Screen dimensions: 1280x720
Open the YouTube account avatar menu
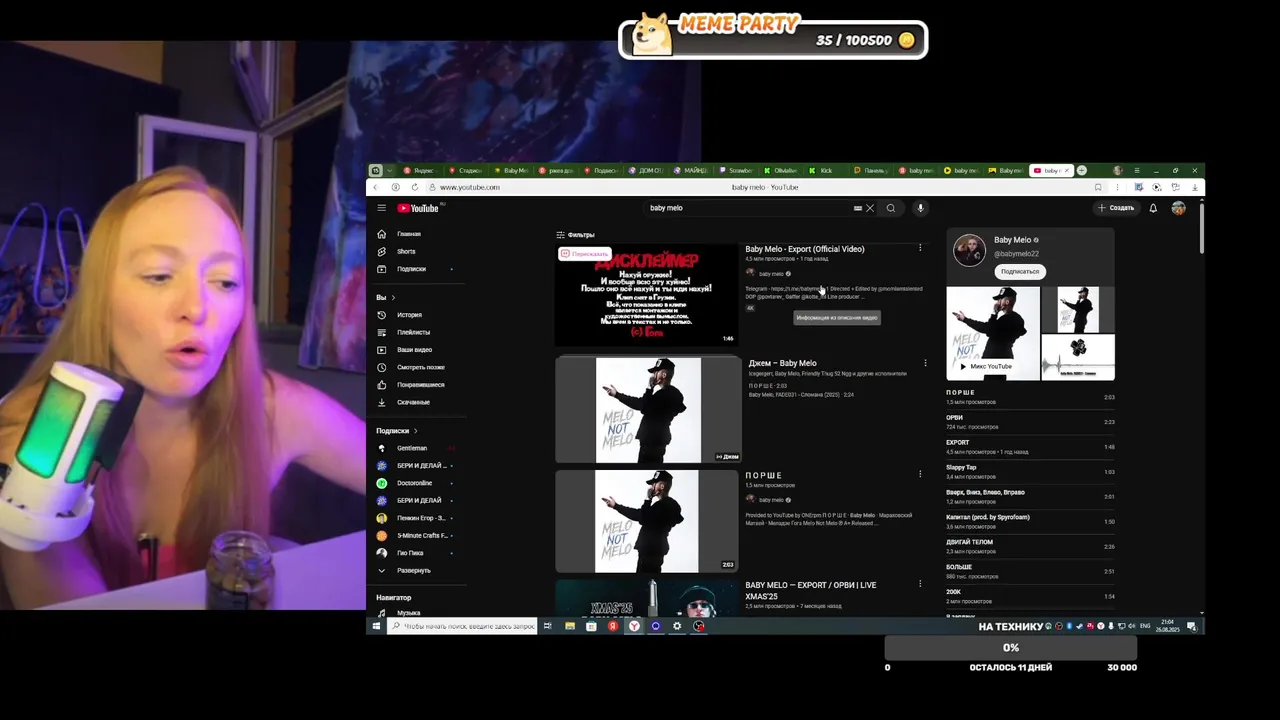click(1179, 208)
